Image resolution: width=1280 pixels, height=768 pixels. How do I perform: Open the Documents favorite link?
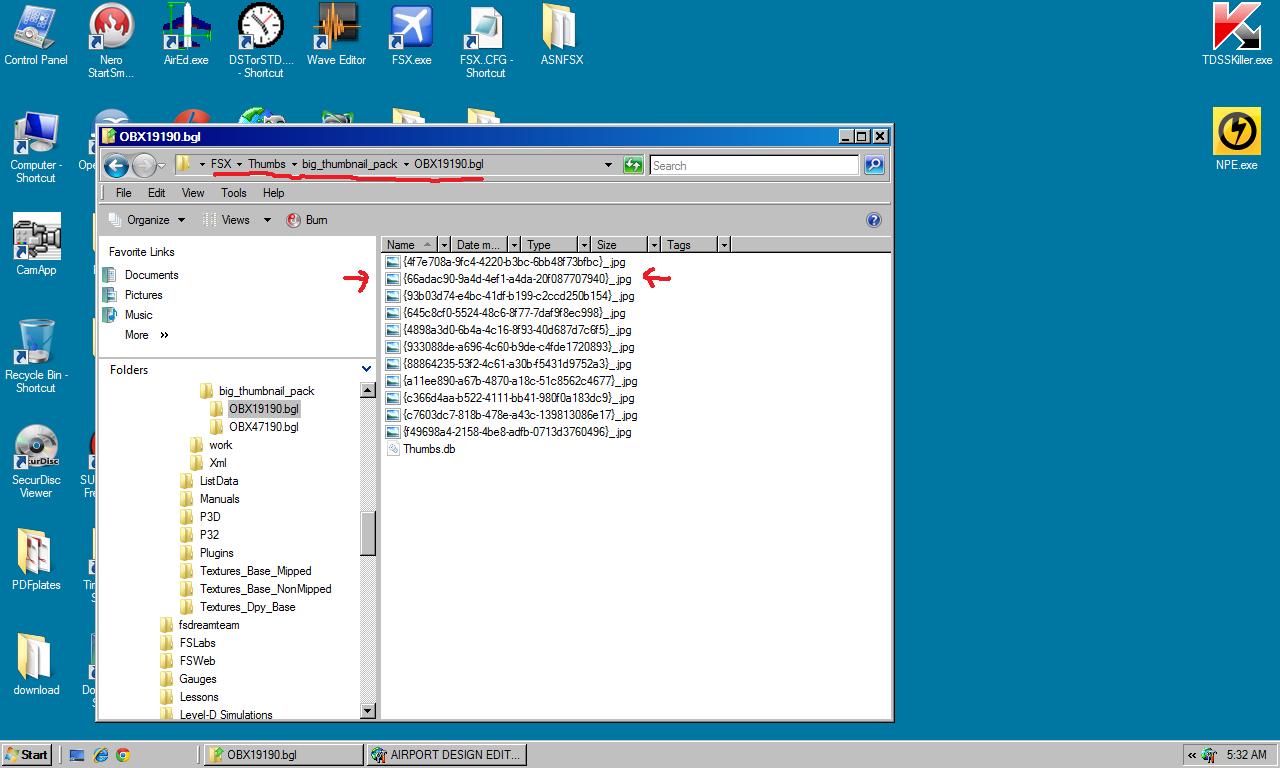[151, 275]
